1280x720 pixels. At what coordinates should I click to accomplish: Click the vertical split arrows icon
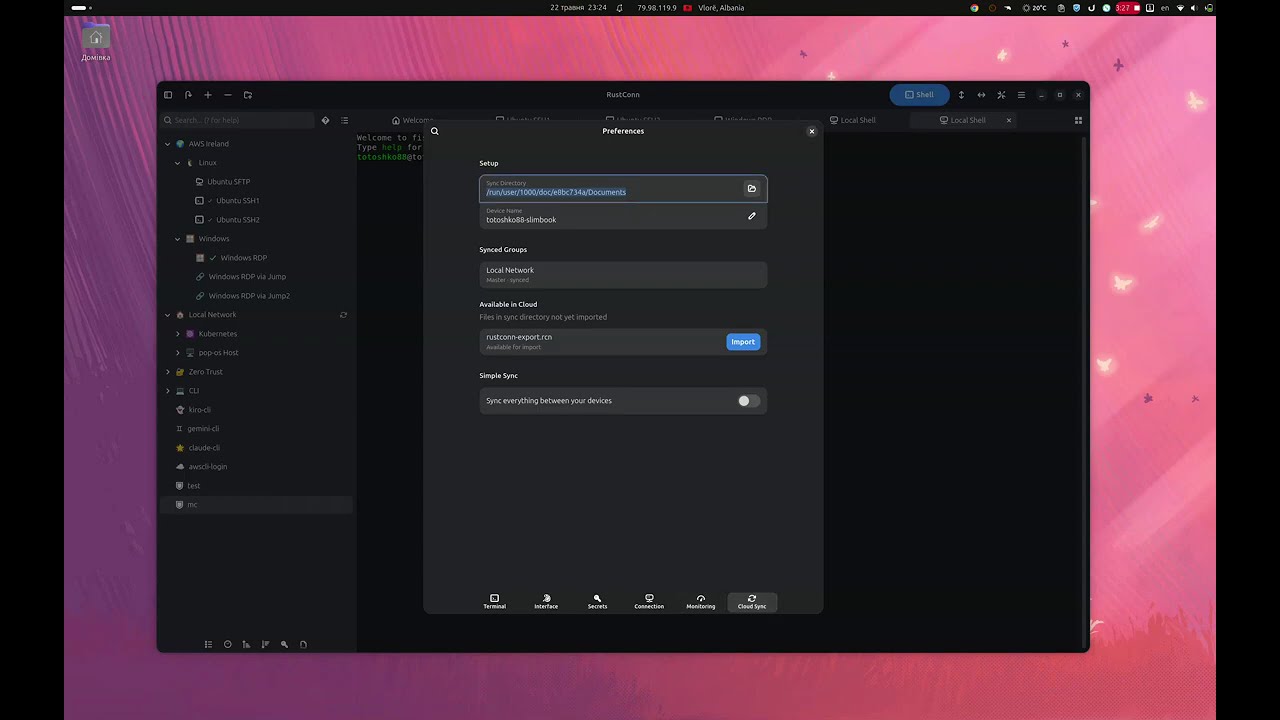[961, 95]
